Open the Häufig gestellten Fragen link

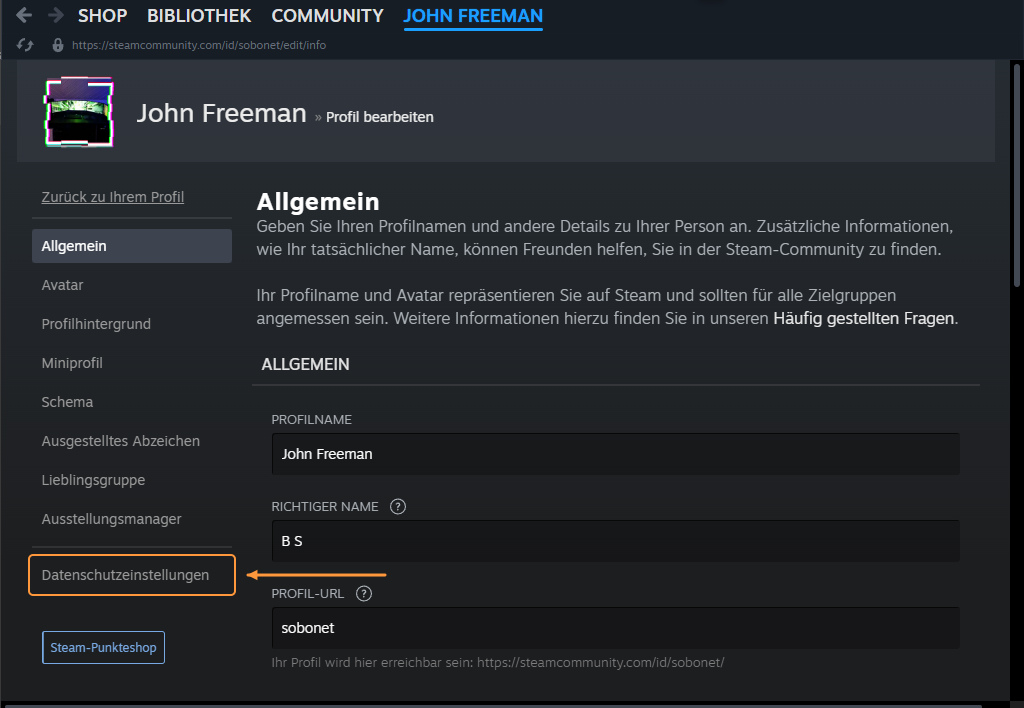[x=864, y=318]
